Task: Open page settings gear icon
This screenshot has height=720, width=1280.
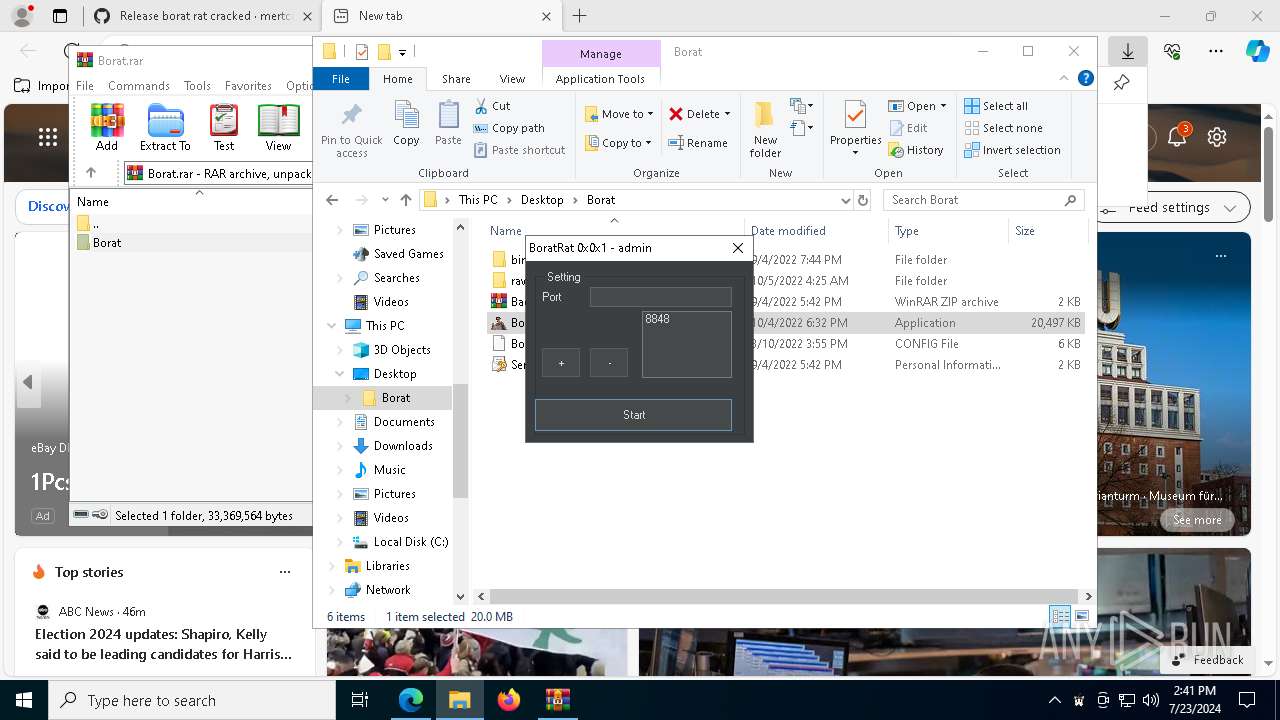Action: [x=1217, y=137]
